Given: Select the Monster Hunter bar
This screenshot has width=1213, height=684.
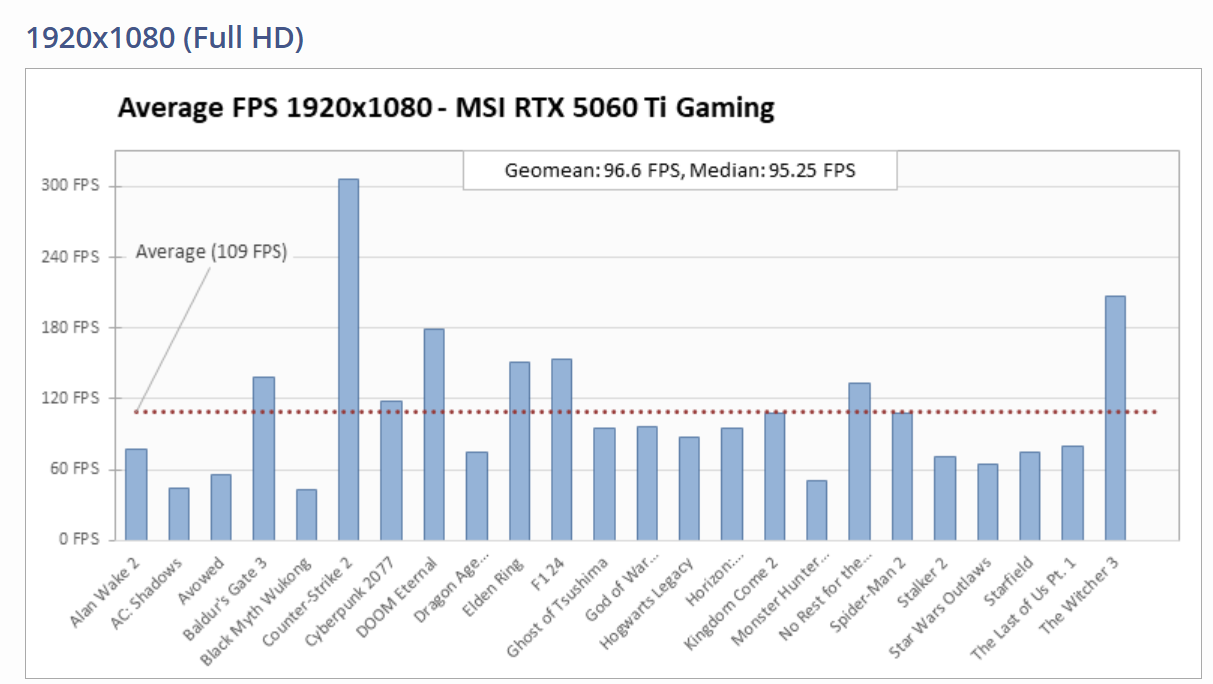Looking at the screenshot, I should pyautogui.click(x=817, y=510).
